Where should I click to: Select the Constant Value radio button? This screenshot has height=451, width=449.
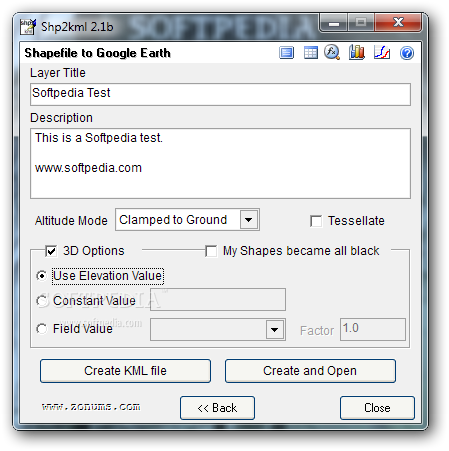point(42,301)
